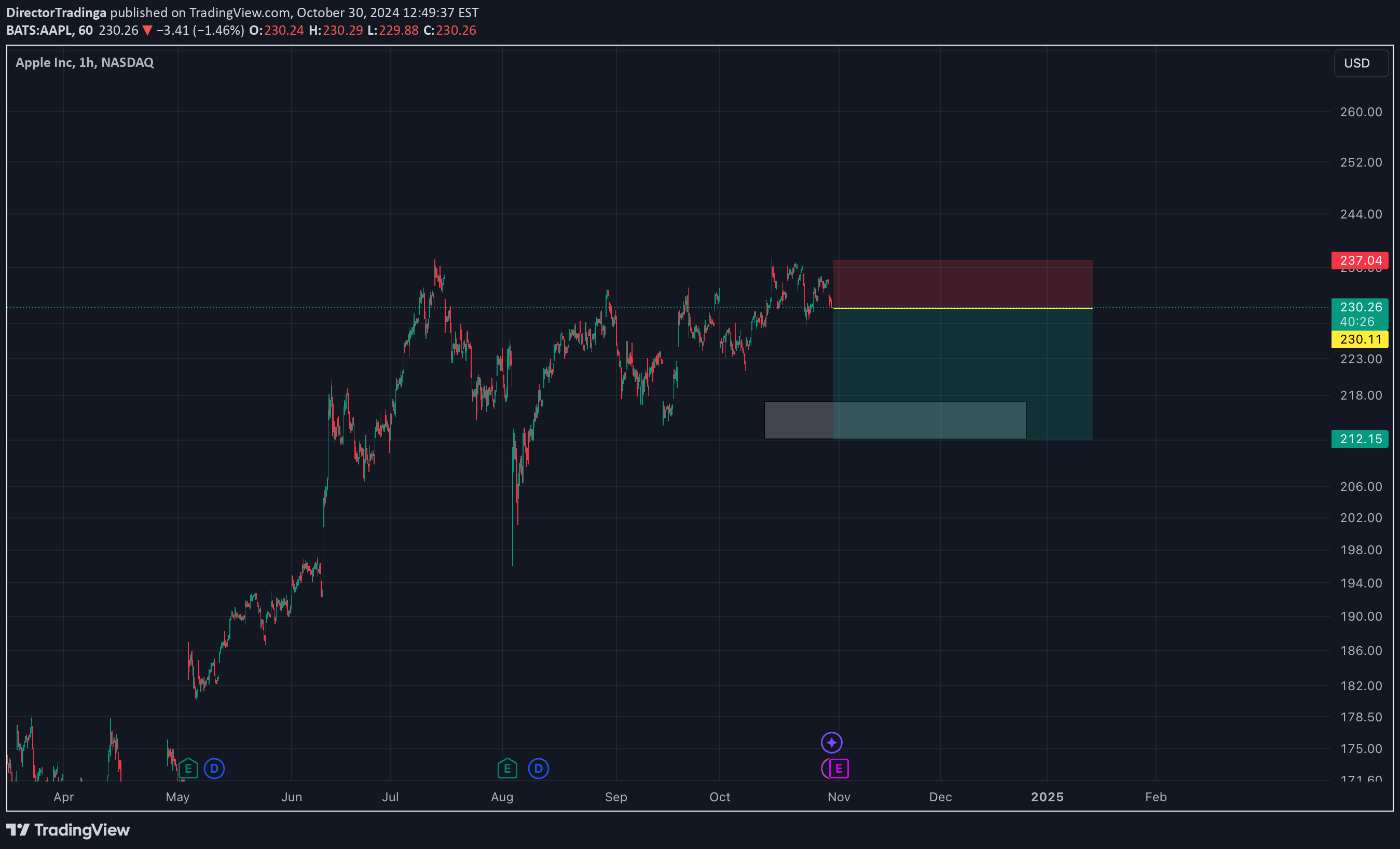
Task: Click the 252.00 price axis label
Action: [x=1361, y=162]
